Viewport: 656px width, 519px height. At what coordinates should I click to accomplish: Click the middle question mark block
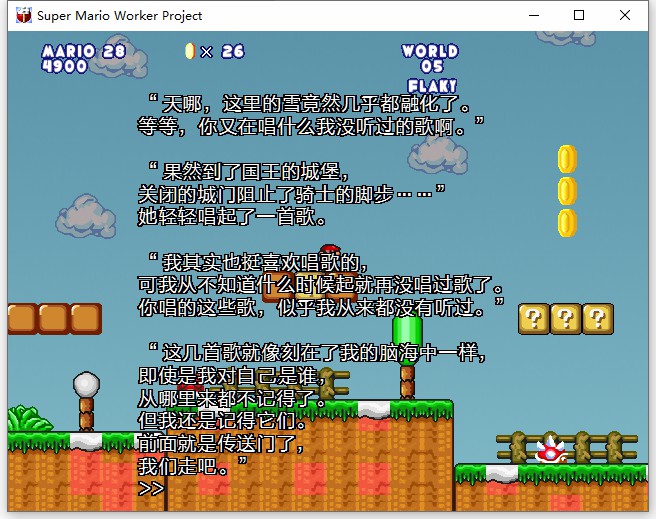pos(566,319)
